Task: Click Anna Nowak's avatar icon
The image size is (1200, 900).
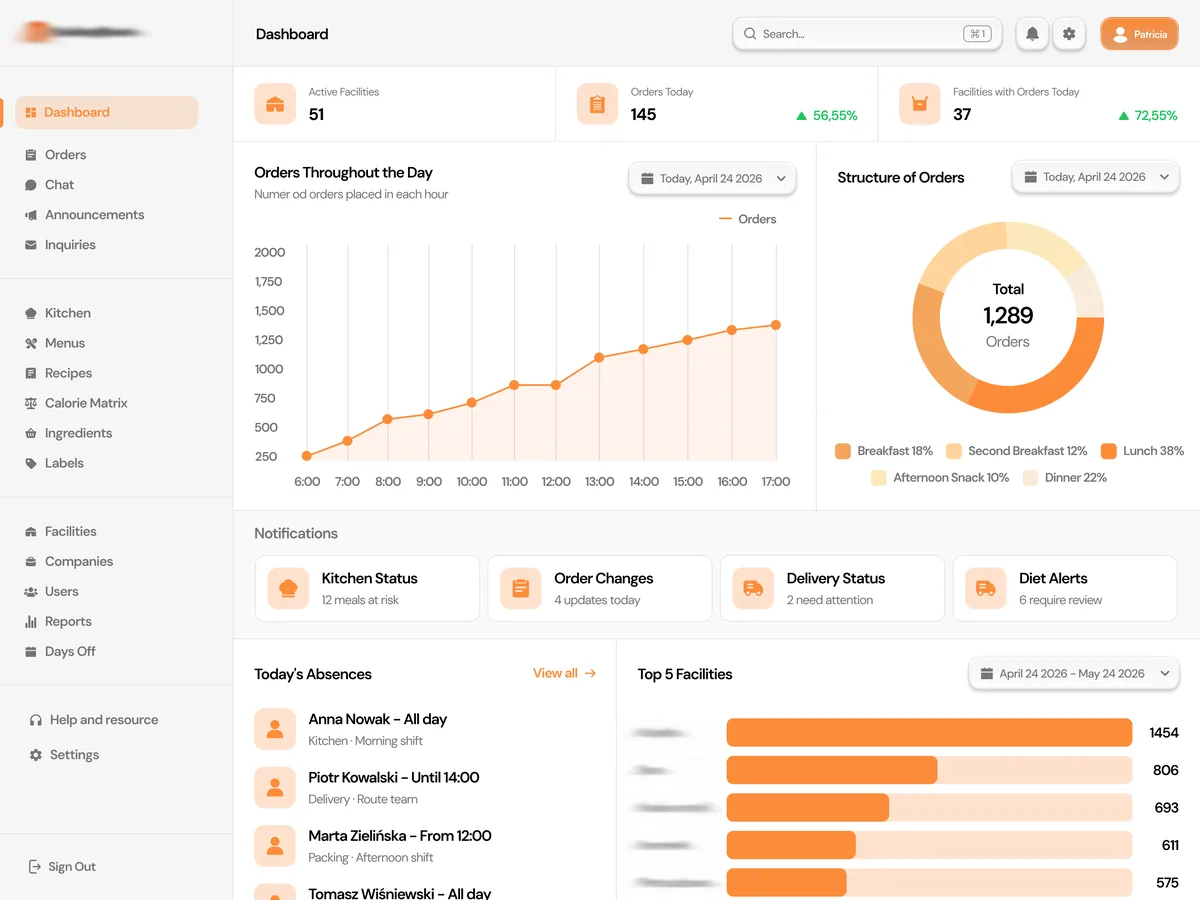Action: pyautogui.click(x=275, y=729)
